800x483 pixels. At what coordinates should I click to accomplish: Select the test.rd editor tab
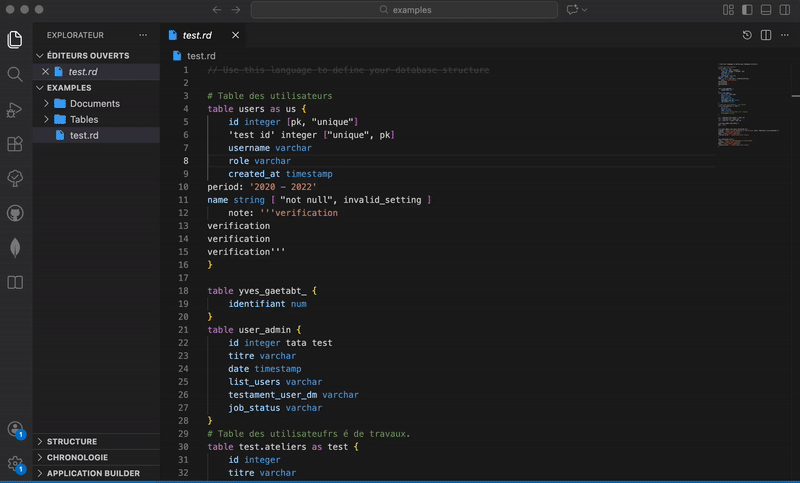pyautogui.click(x=196, y=35)
